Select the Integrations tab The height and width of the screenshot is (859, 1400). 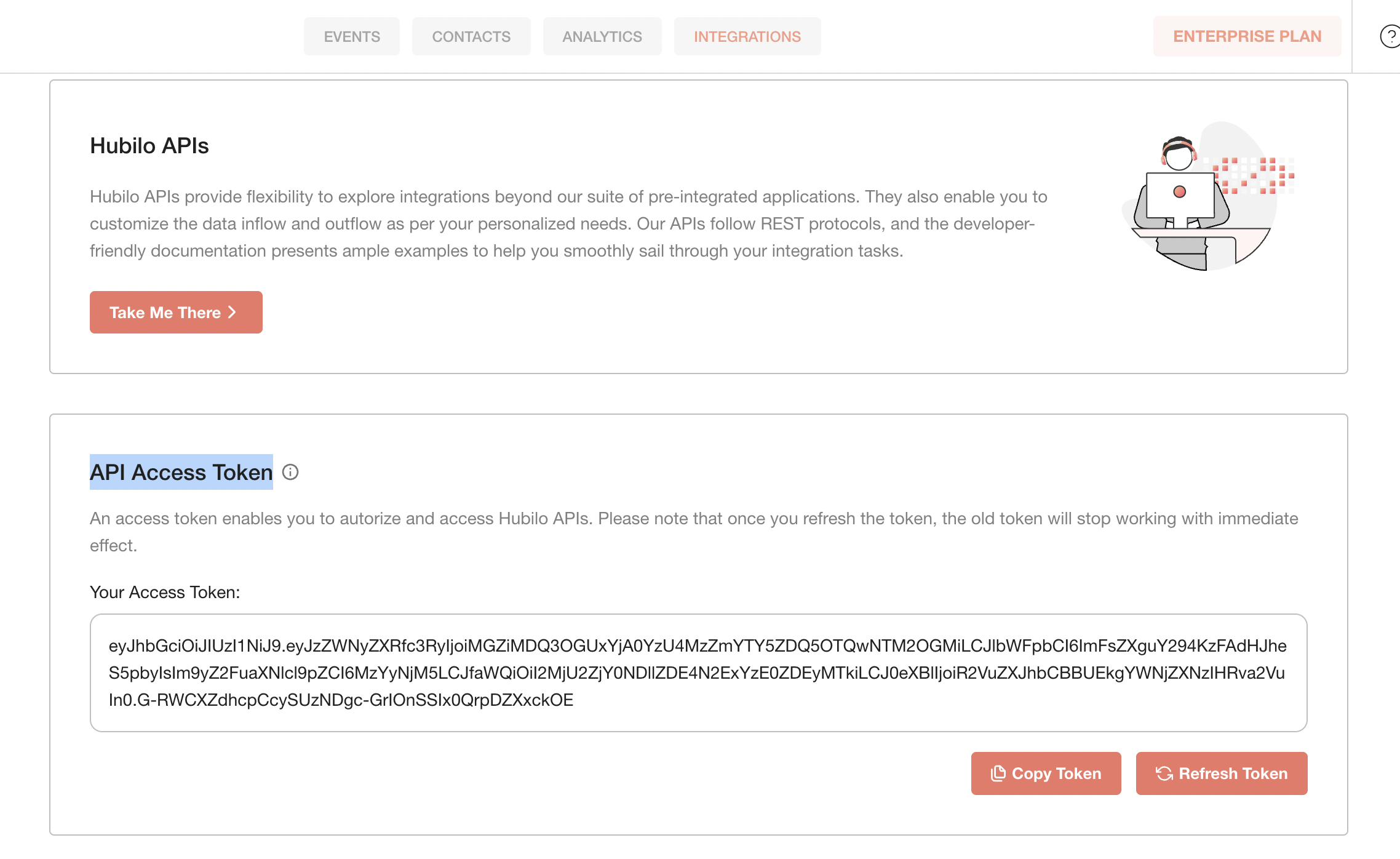(x=747, y=36)
